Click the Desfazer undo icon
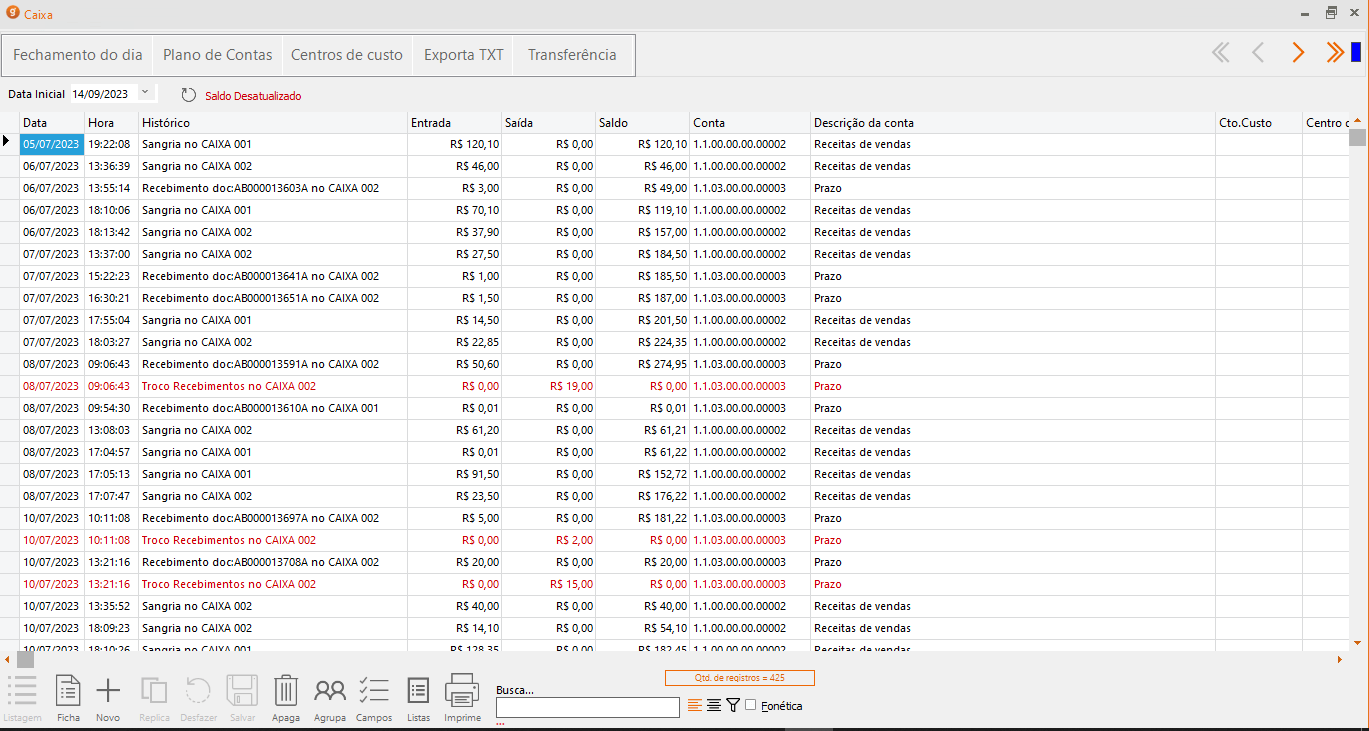Viewport: 1369px width, 731px height. click(x=198, y=691)
